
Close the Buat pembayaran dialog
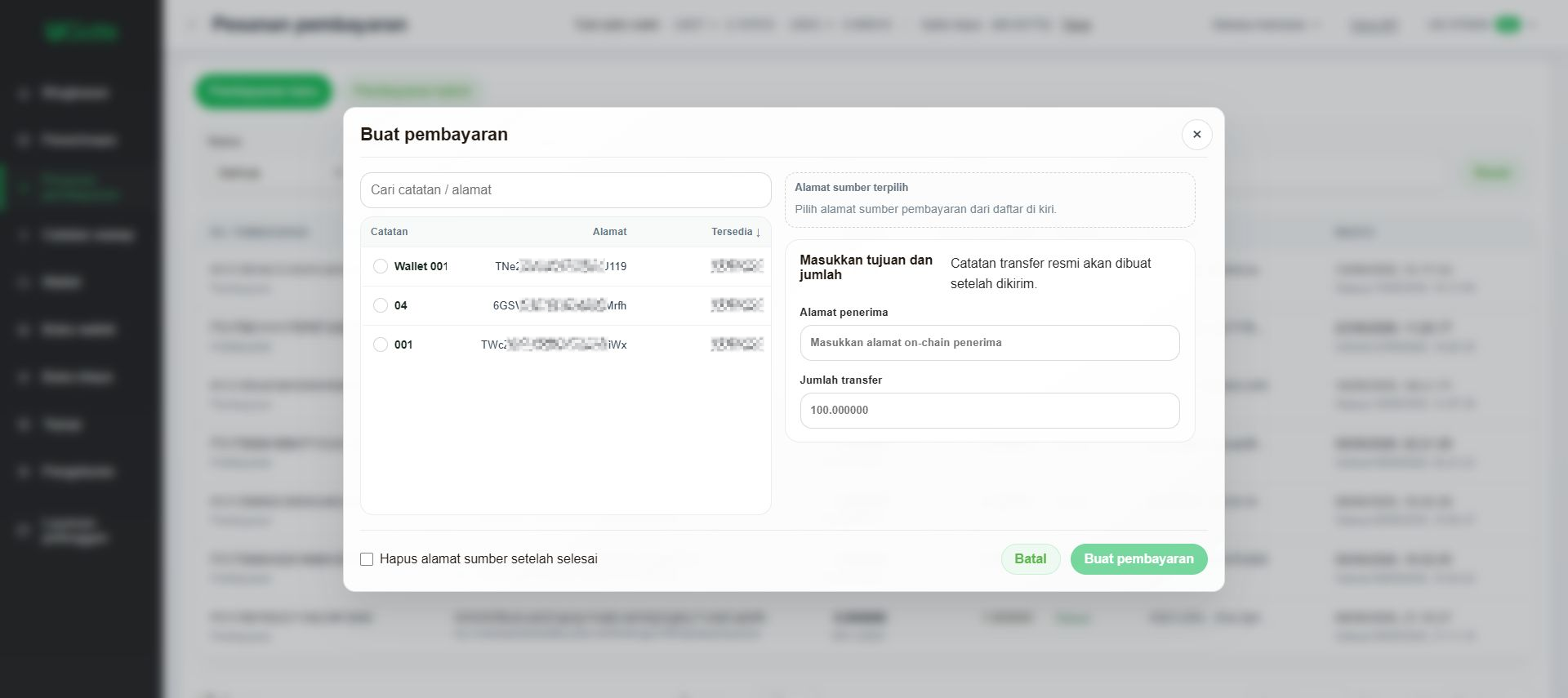(x=1196, y=135)
